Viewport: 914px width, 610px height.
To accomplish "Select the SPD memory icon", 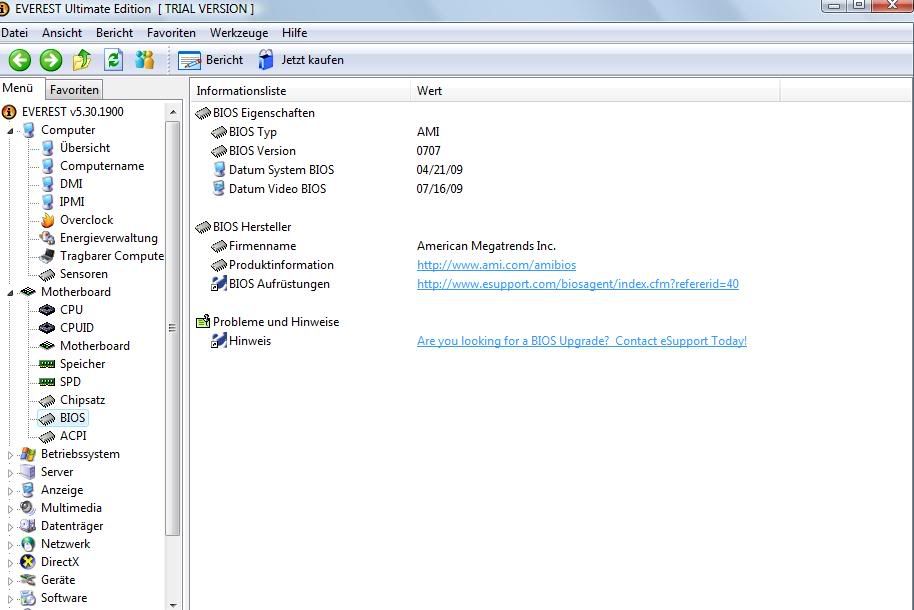I will coord(47,383).
